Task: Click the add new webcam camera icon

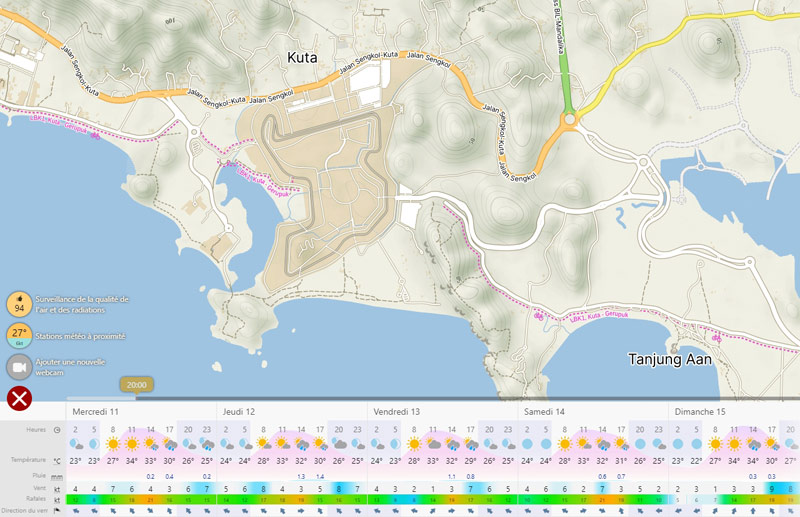Action: [x=19, y=366]
